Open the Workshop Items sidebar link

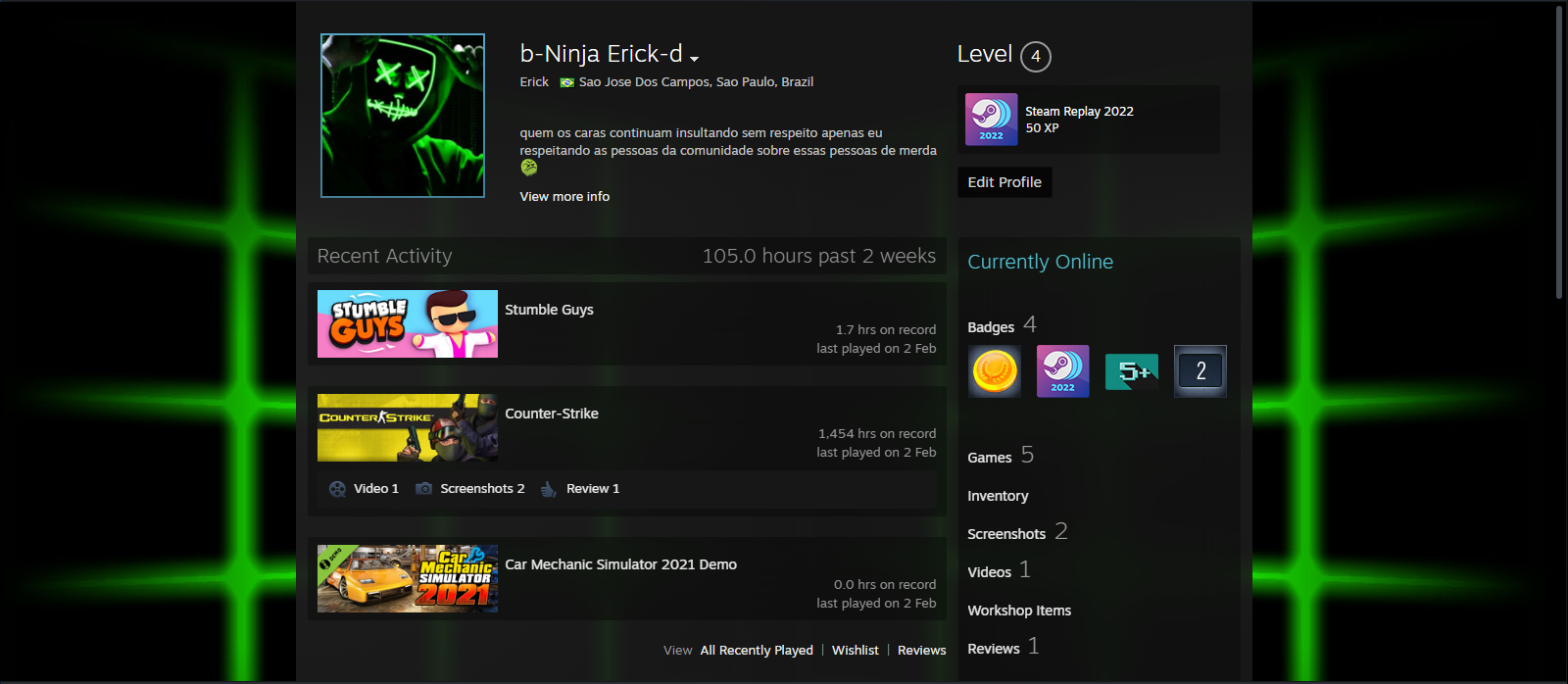pos(1019,611)
